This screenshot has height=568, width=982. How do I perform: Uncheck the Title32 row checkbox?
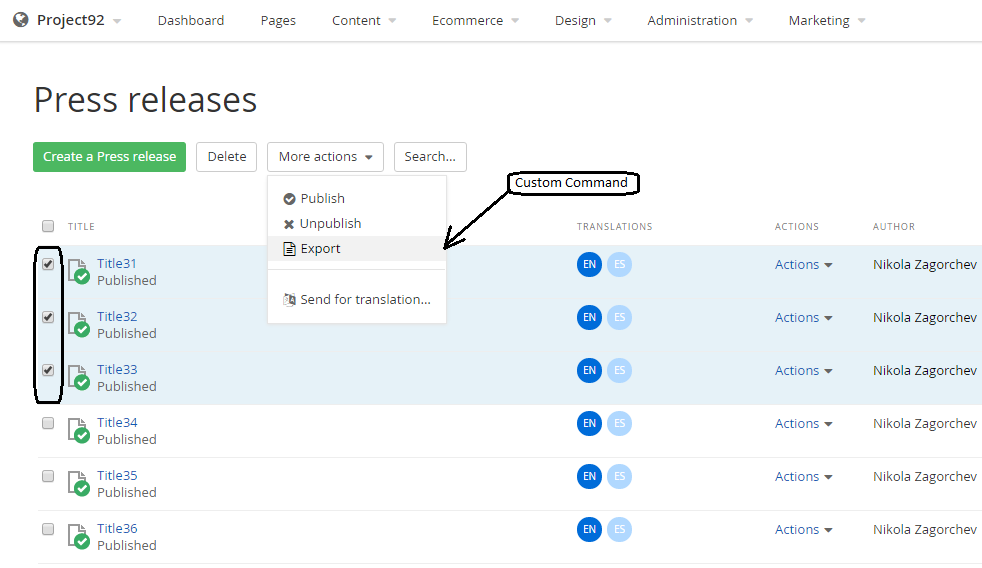point(48,318)
